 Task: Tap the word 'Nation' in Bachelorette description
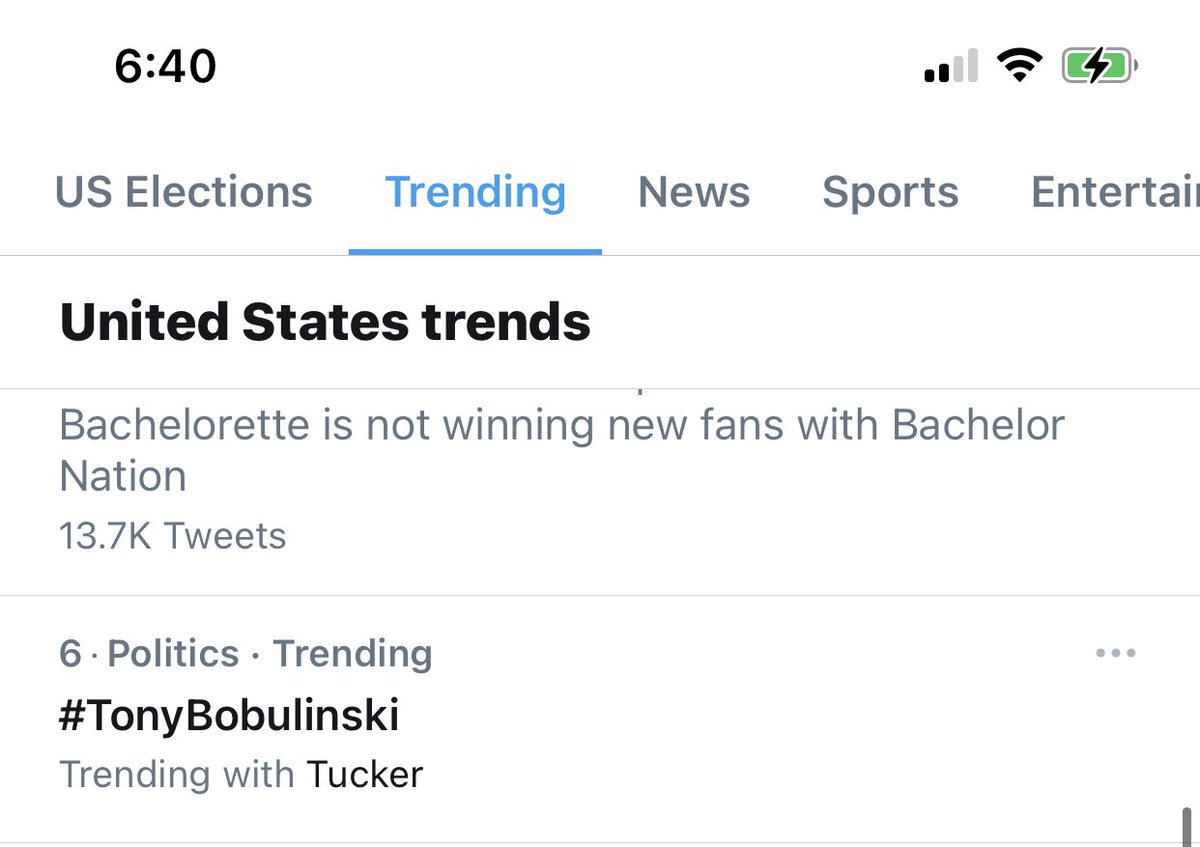point(122,475)
